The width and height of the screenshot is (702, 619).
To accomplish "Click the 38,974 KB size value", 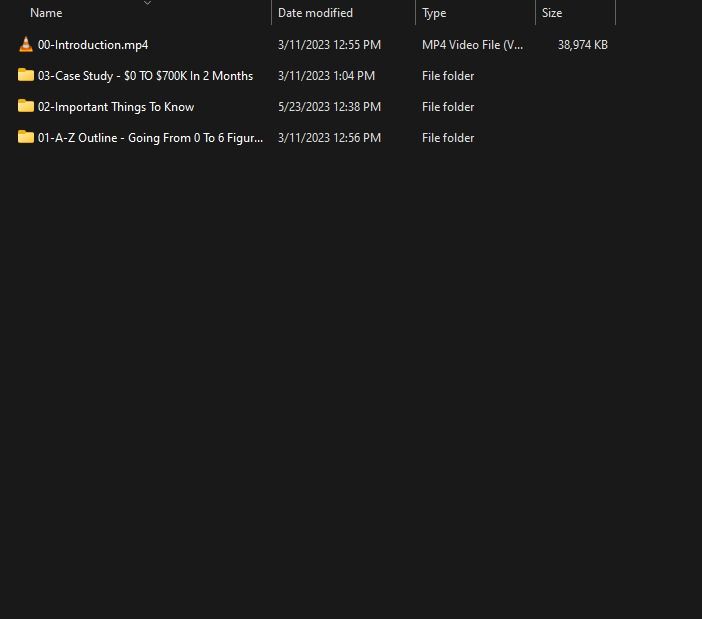I will coord(582,45).
